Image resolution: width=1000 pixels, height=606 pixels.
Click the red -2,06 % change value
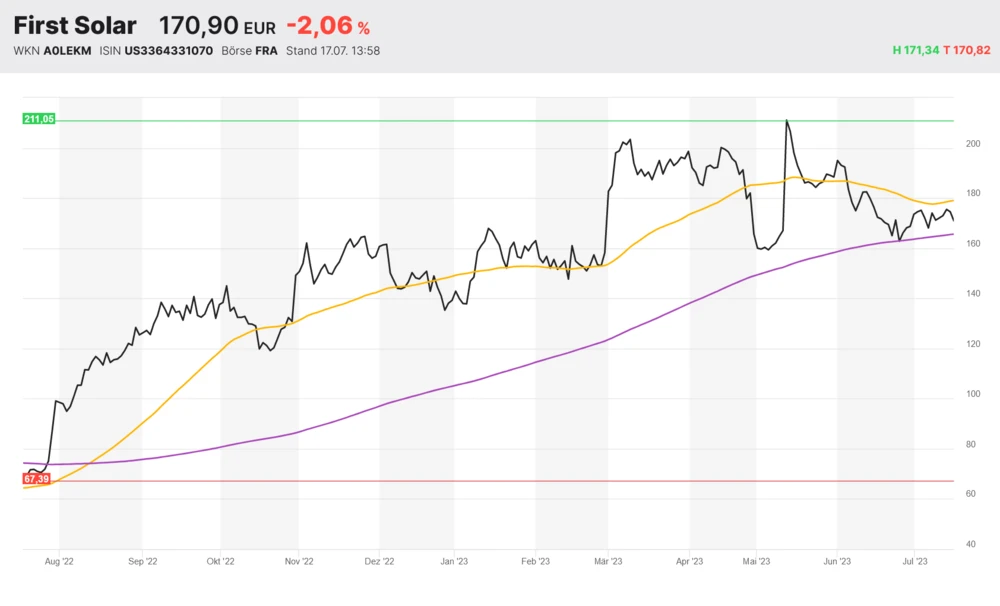(x=327, y=27)
